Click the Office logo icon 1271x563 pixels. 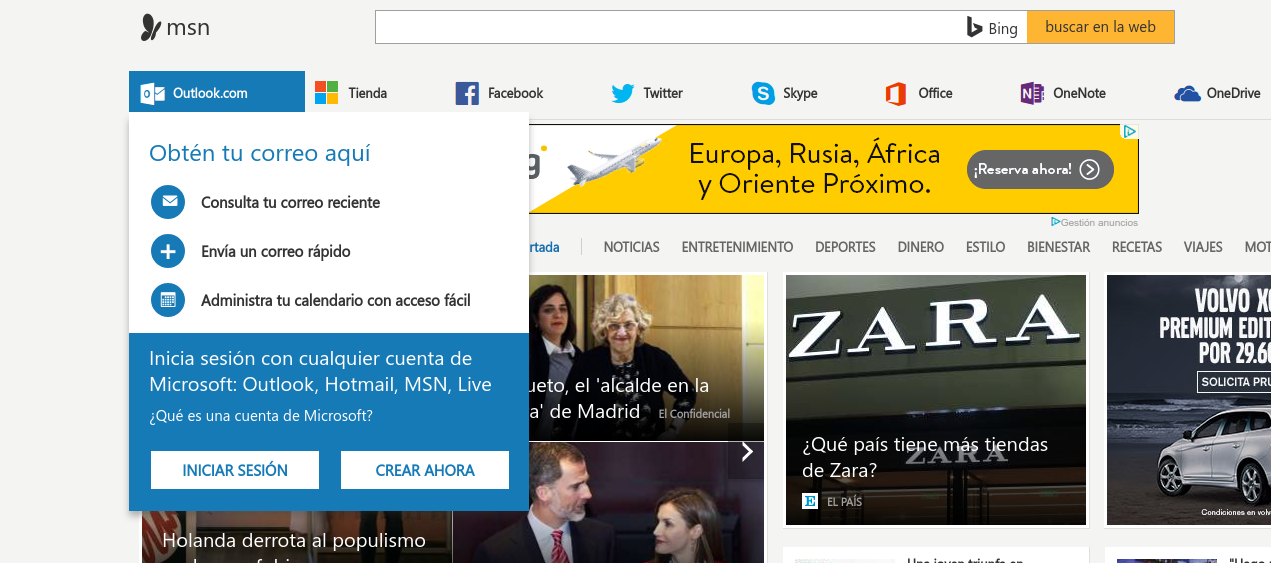coord(895,93)
